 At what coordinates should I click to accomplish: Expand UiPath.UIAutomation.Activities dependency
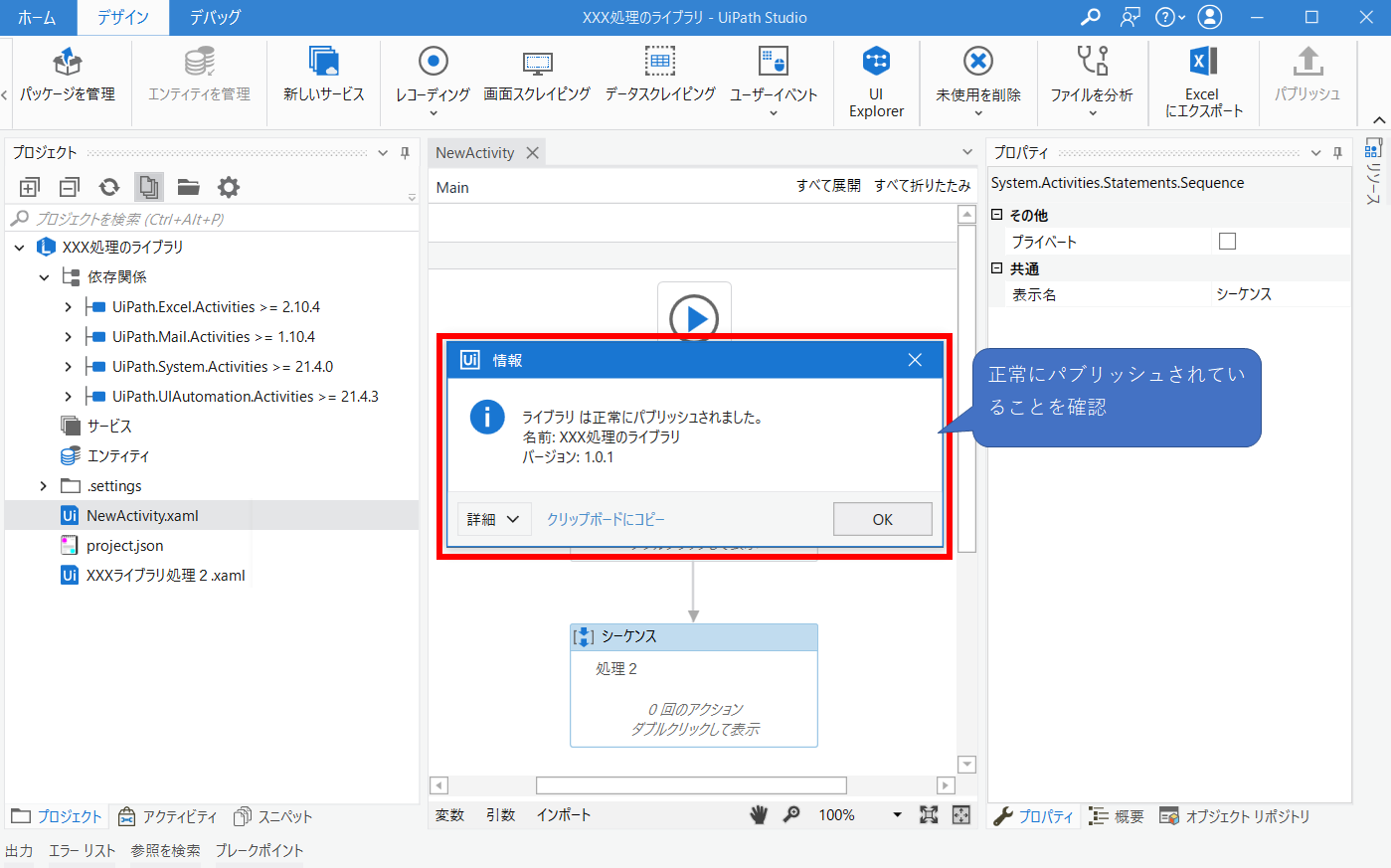pyautogui.click(x=68, y=397)
